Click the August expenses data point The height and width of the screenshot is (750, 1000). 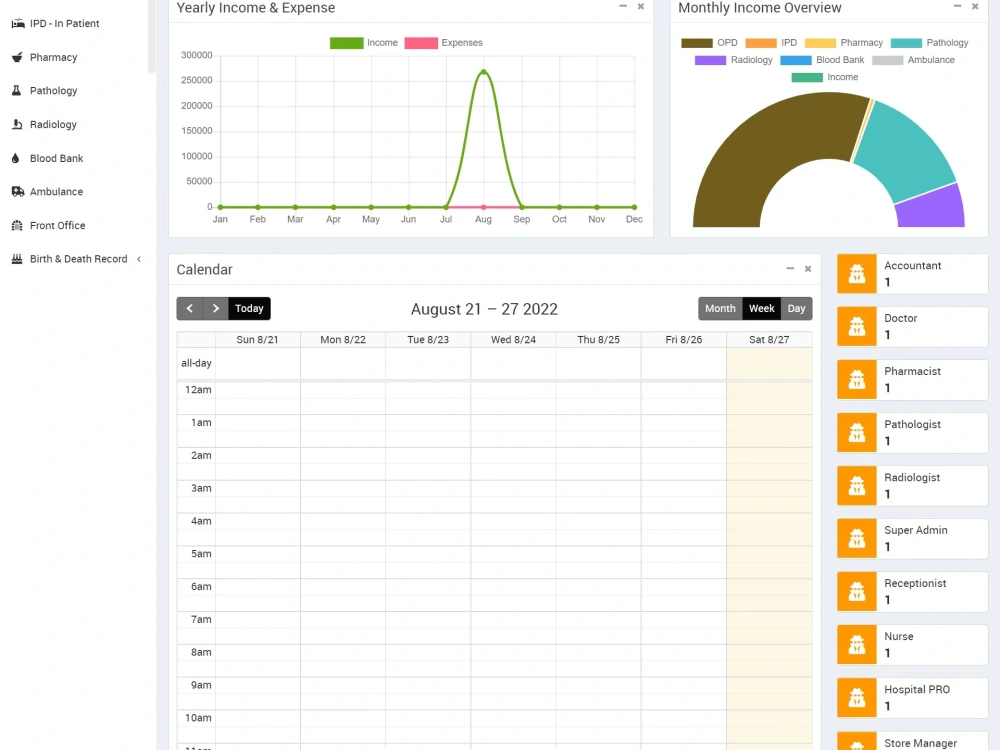[483, 207]
